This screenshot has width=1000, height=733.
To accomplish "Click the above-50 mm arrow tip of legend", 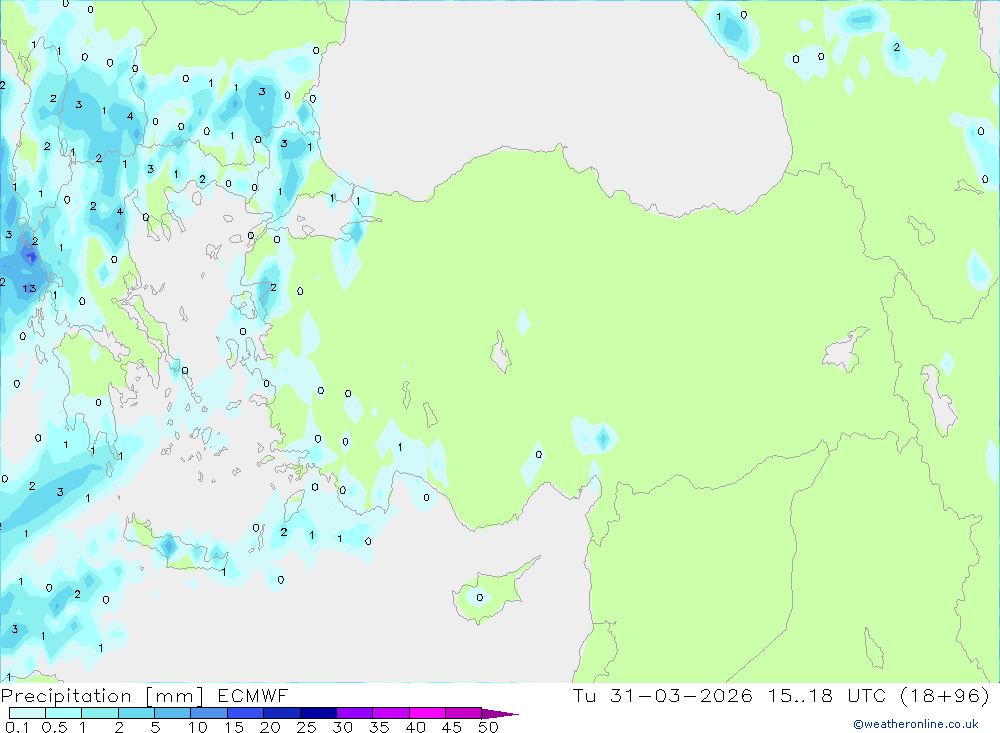I will click(x=499, y=714).
